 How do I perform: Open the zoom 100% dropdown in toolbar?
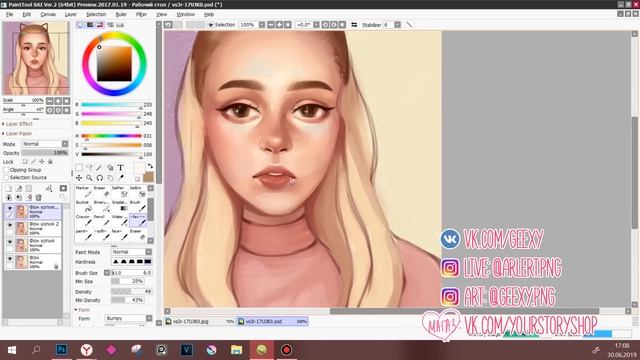pyautogui.click(x=262, y=25)
